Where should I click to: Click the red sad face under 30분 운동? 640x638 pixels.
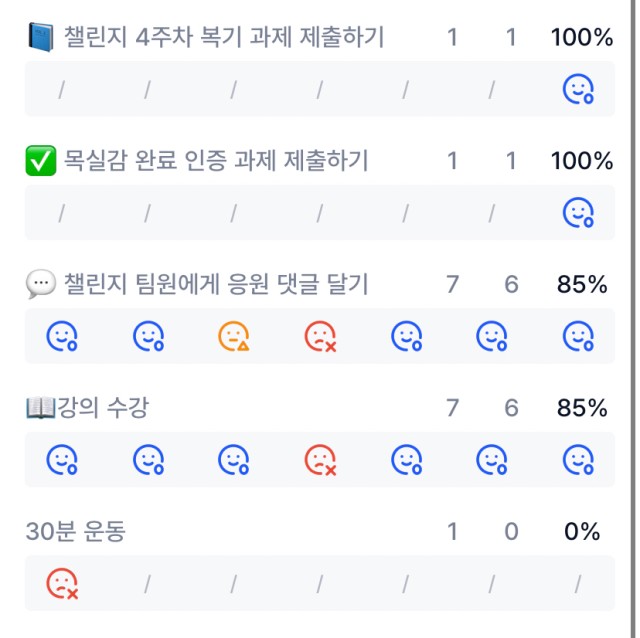62,583
